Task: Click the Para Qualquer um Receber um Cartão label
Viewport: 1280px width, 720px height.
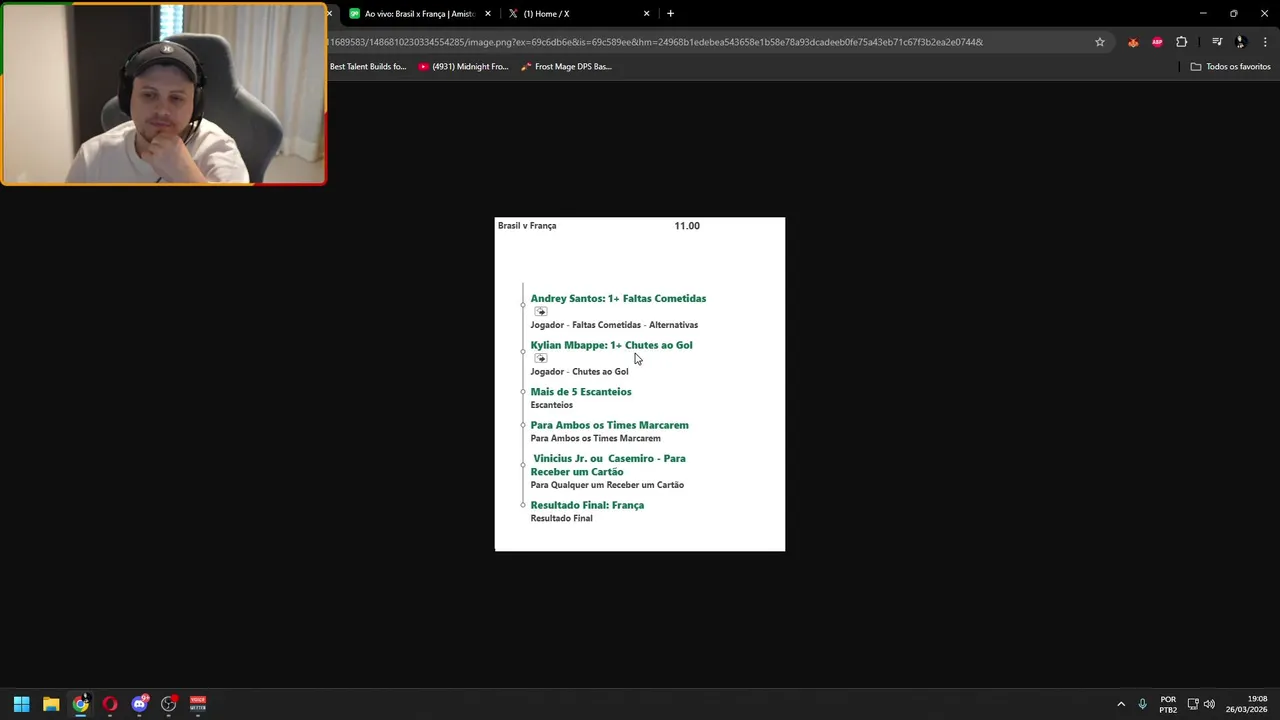Action: [x=607, y=485]
